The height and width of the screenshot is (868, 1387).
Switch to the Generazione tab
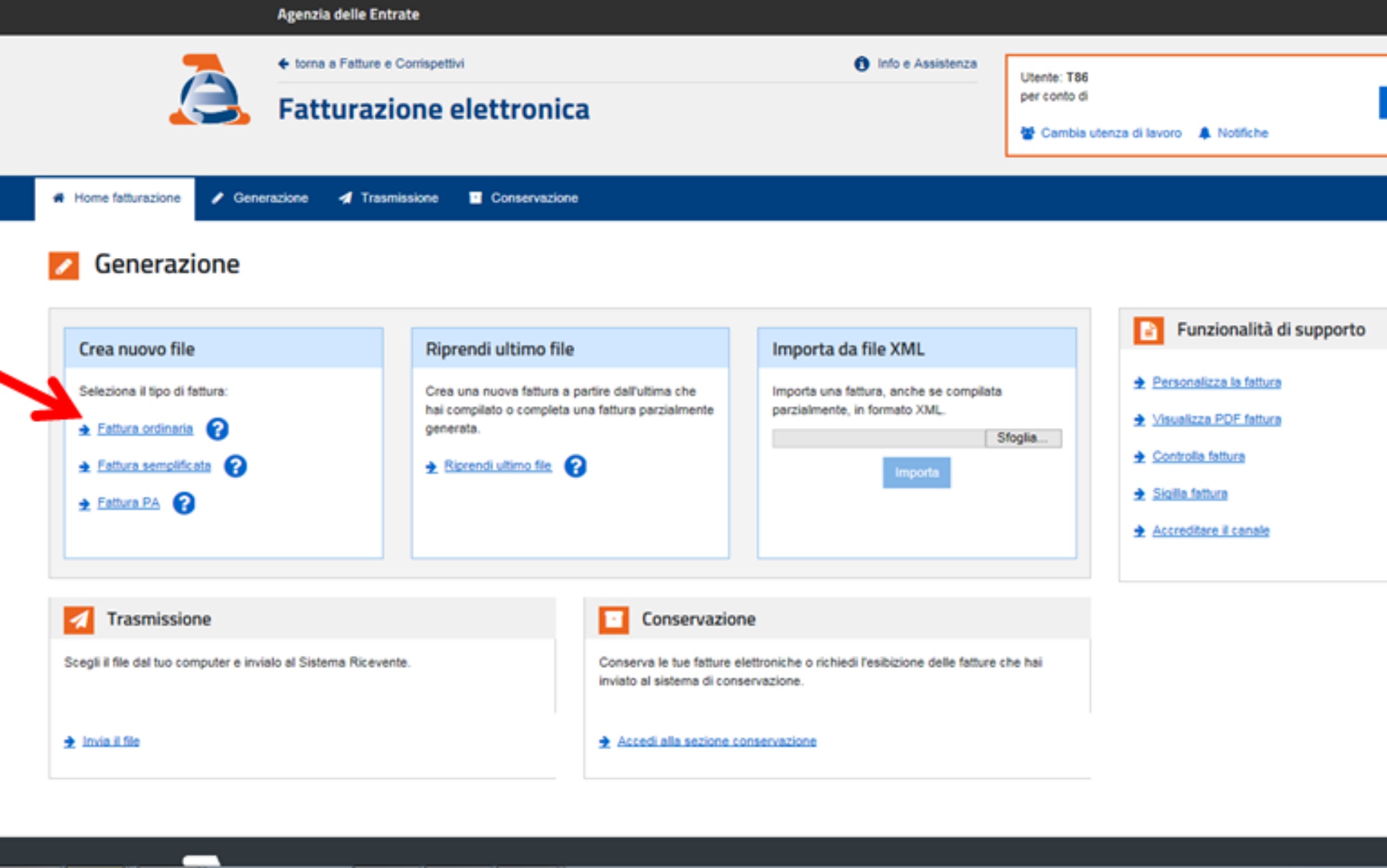[x=260, y=198]
